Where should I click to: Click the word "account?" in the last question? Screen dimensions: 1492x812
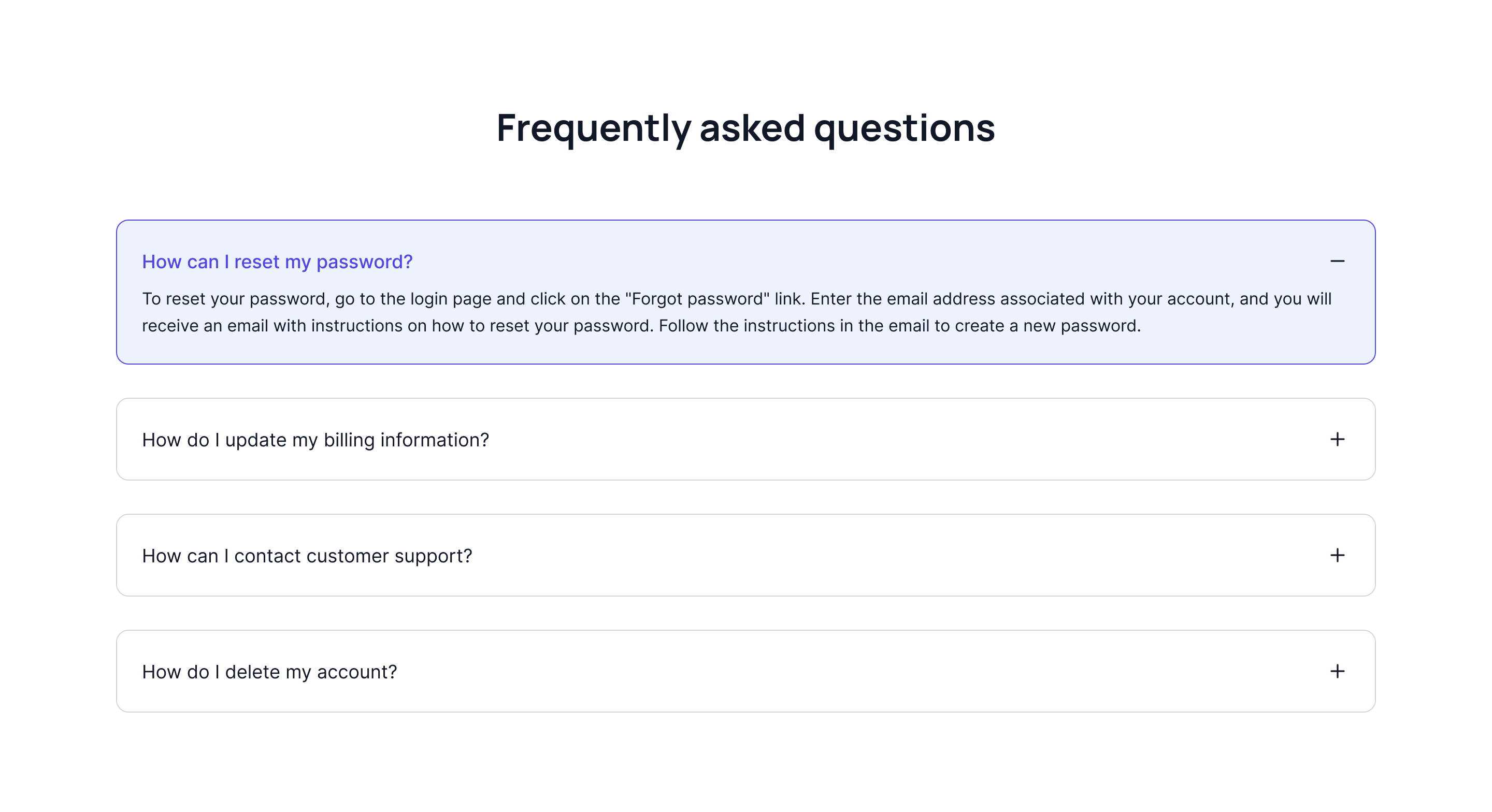[x=356, y=672]
